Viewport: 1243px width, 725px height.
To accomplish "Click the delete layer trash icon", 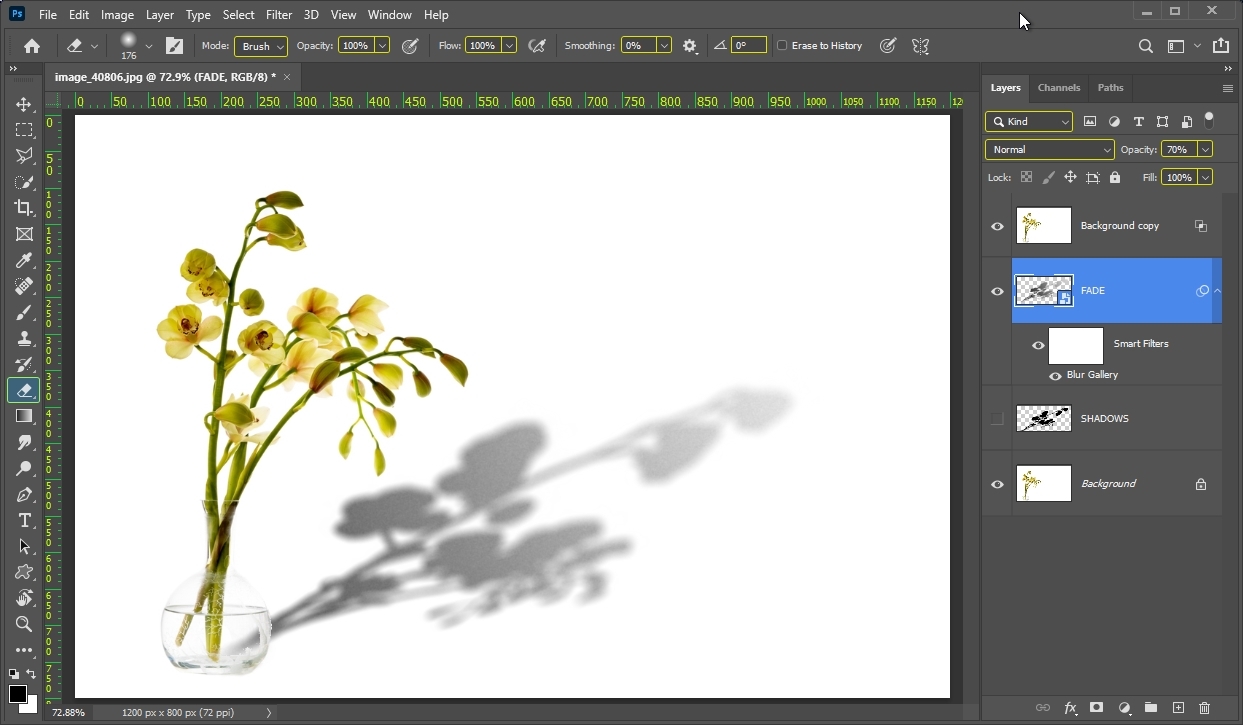I will pos(1204,708).
